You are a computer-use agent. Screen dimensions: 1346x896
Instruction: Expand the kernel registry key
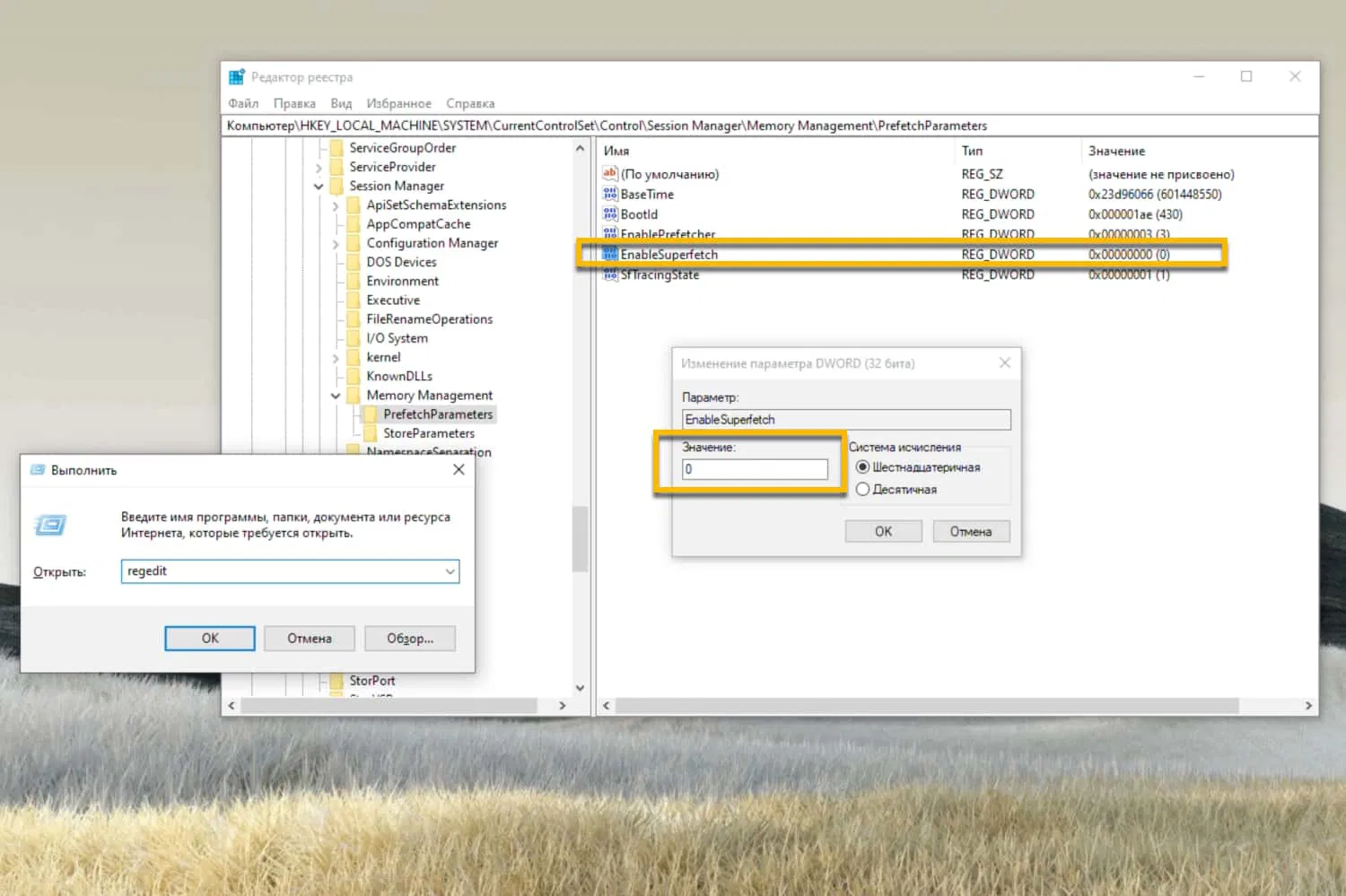[x=336, y=357]
